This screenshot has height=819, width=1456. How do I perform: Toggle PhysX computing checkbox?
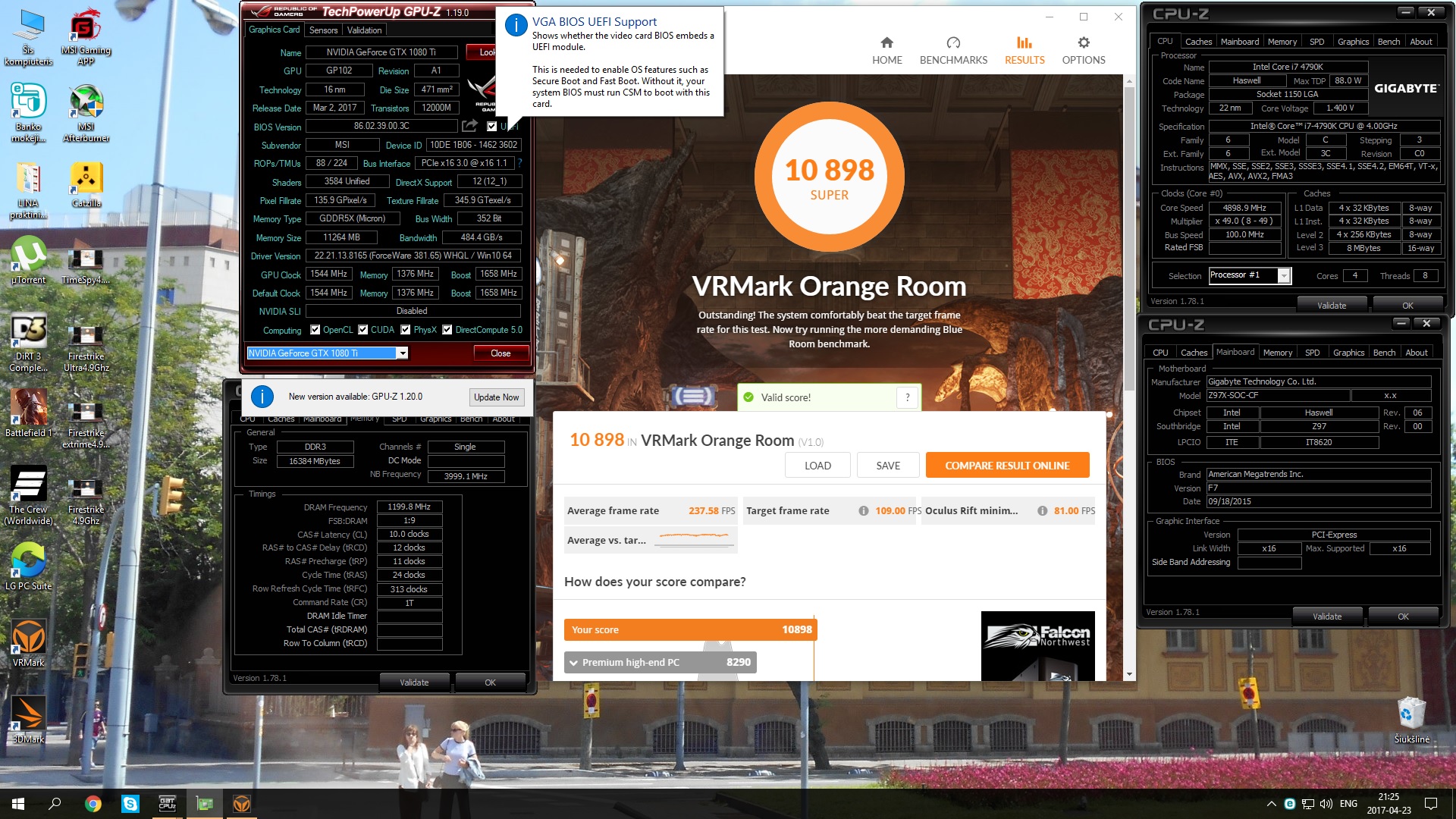pos(406,330)
